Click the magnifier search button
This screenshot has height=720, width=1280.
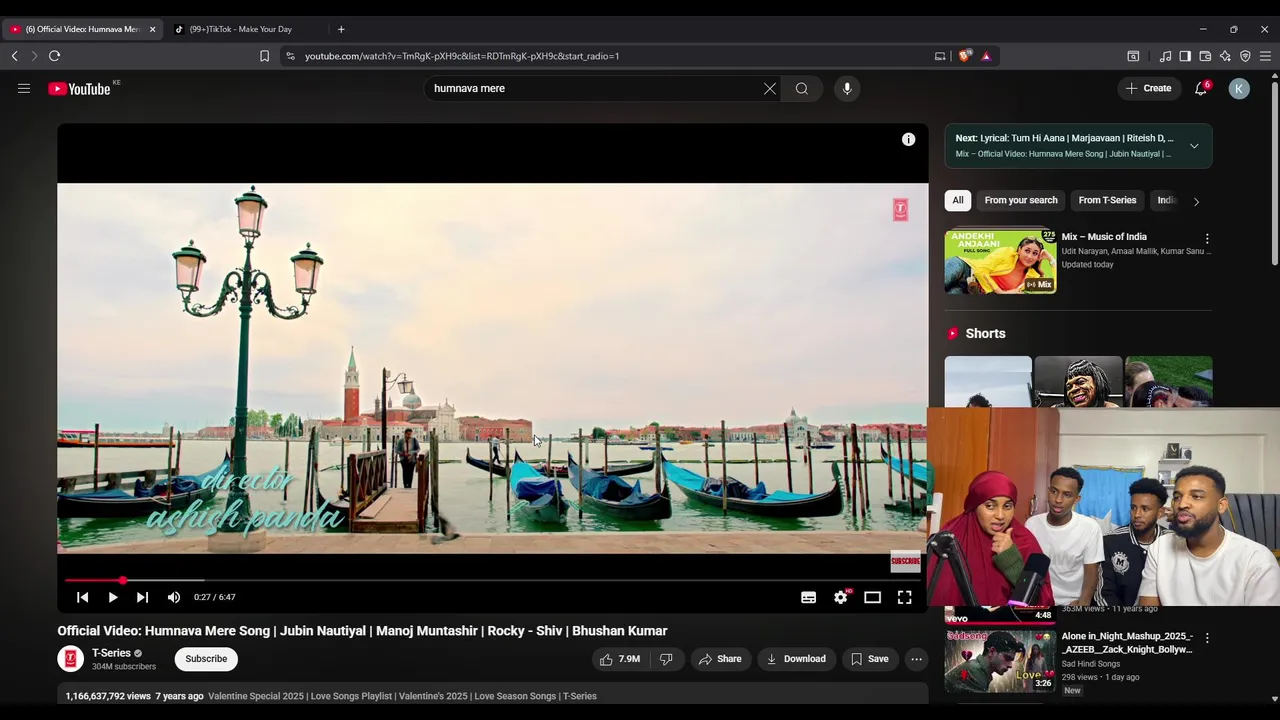pyautogui.click(x=802, y=89)
